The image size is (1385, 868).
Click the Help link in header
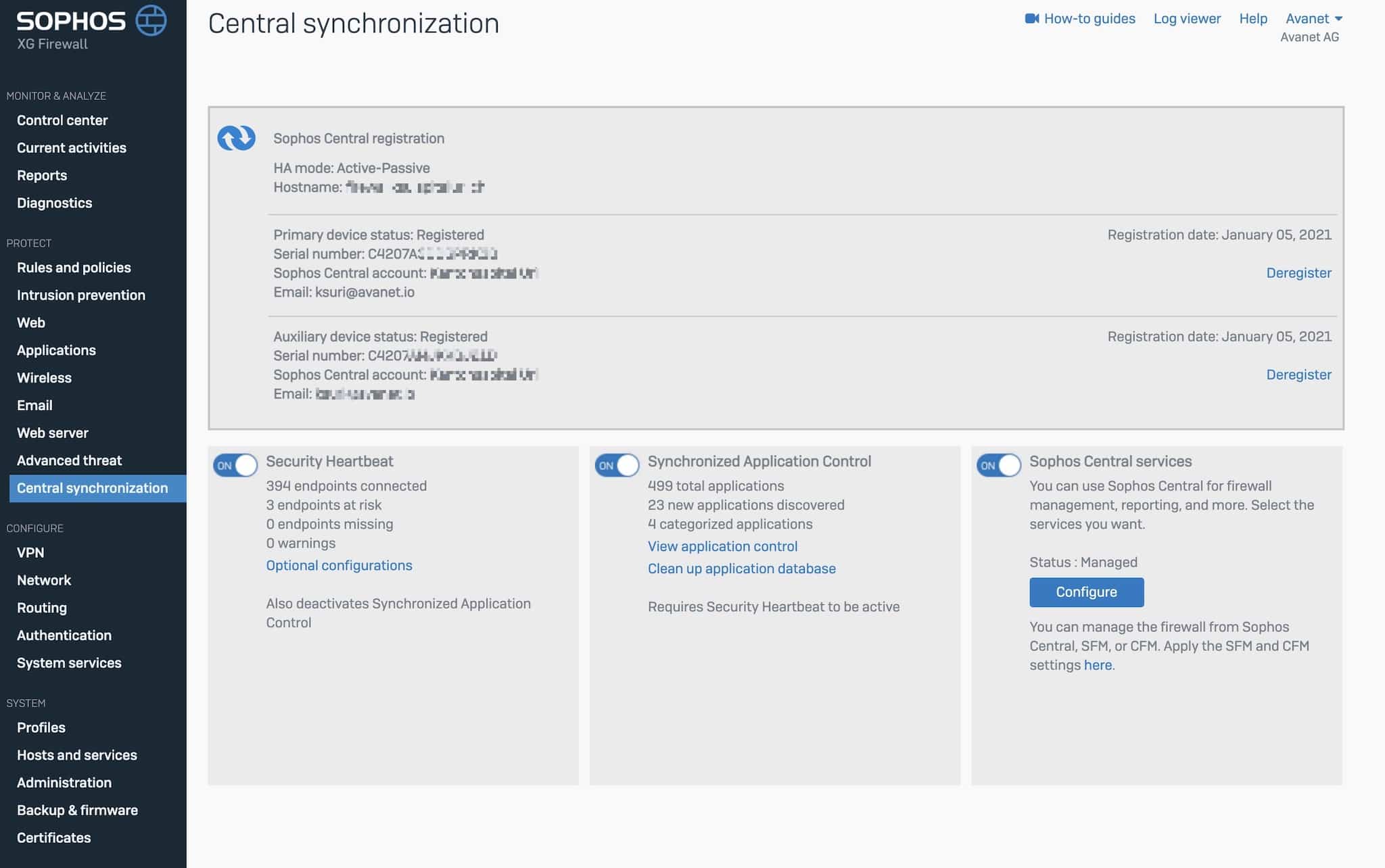click(x=1252, y=19)
